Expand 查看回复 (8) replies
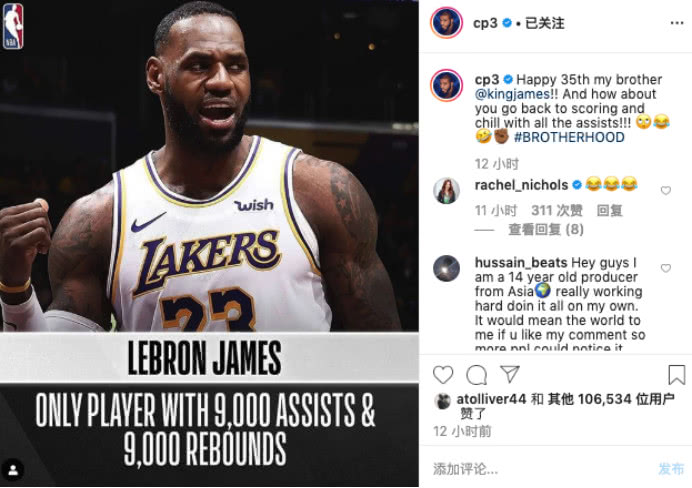The width and height of the screenshot is (692, 488). 545,229
